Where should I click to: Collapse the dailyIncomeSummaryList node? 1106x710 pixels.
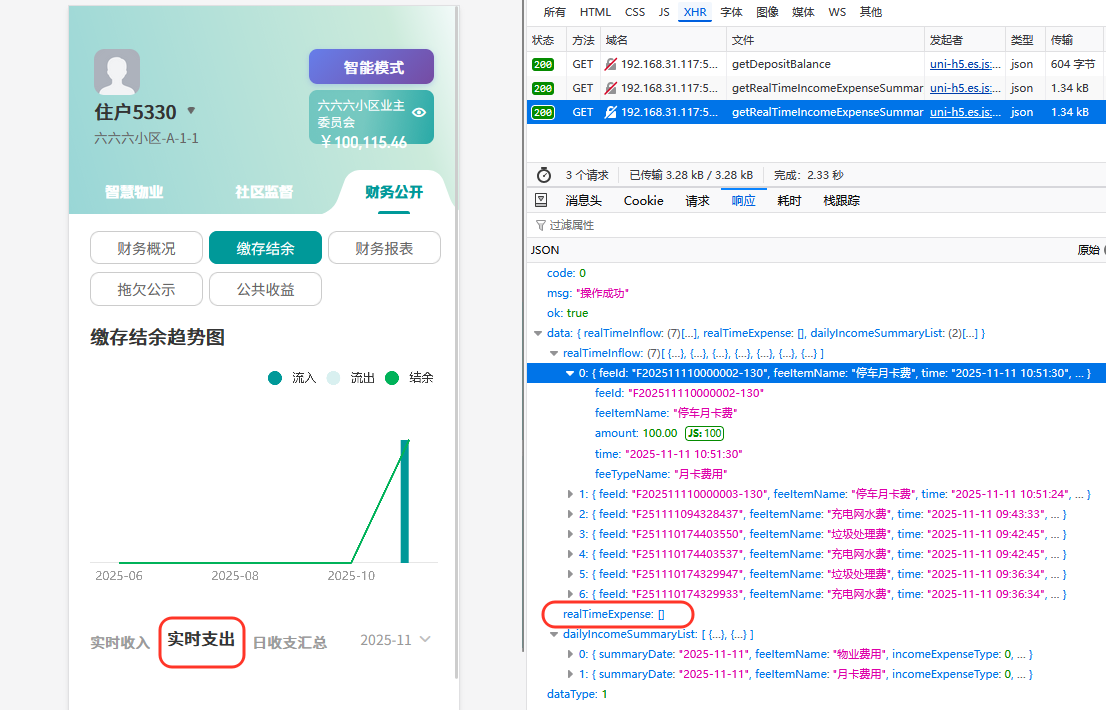(555, 634)
